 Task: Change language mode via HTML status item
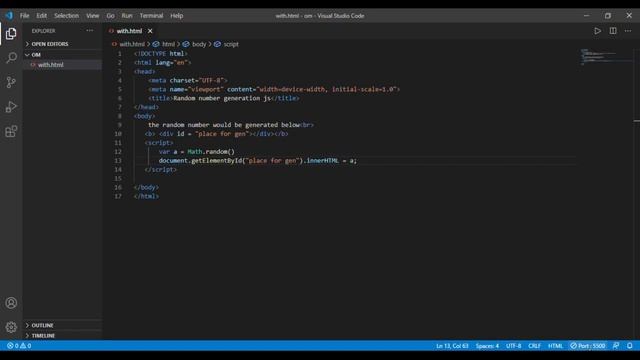(555, 346)
